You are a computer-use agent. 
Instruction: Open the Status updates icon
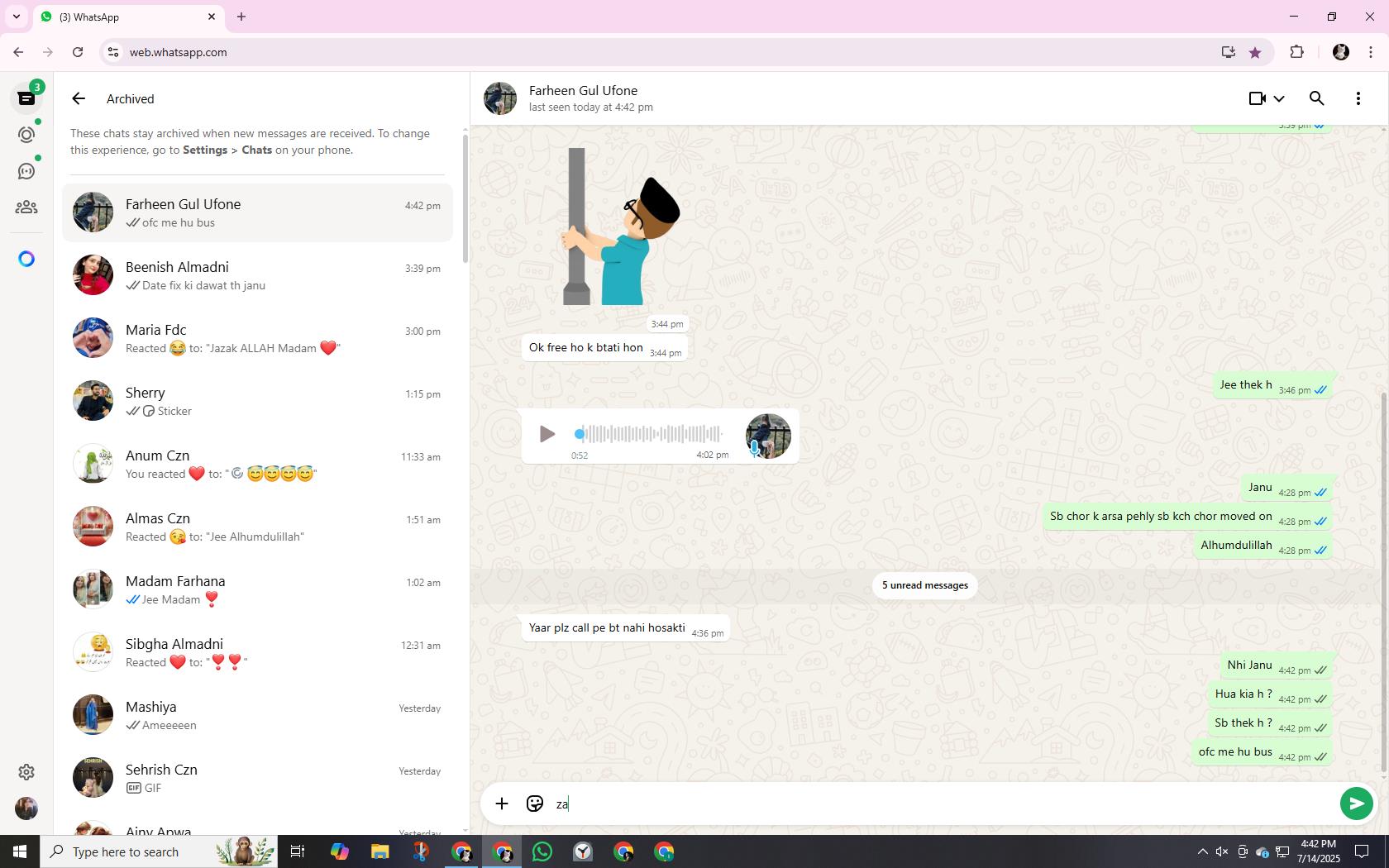26,135
